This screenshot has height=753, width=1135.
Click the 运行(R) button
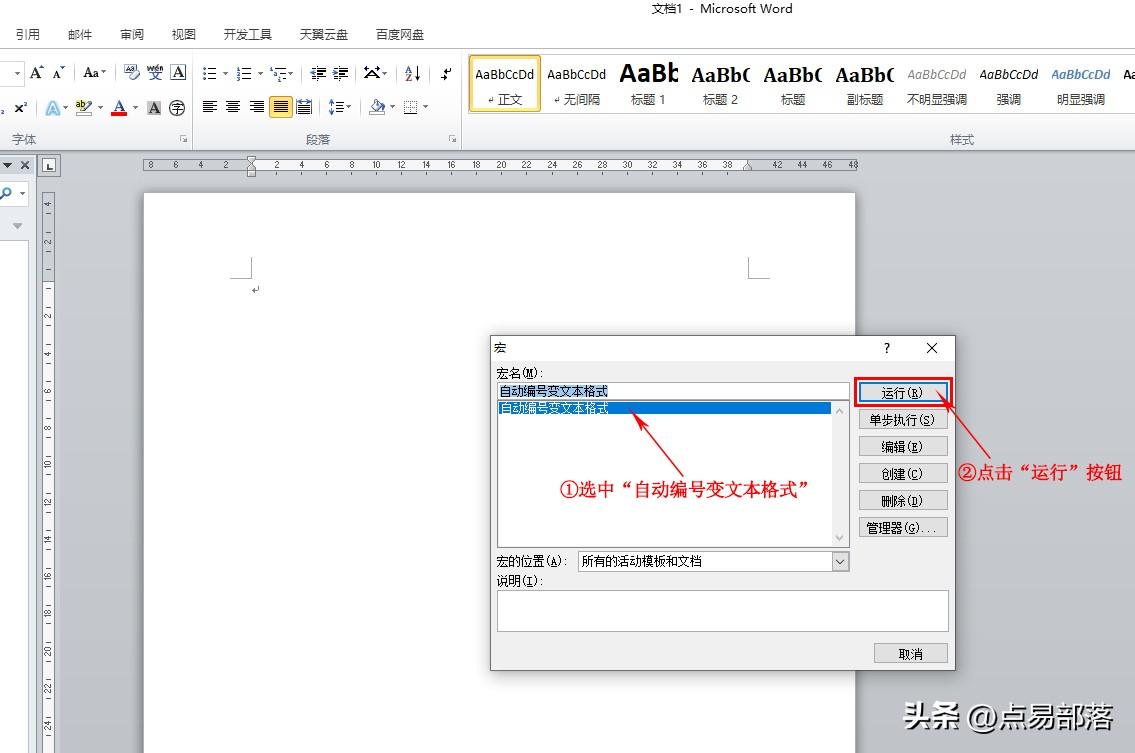(x=903, y=392)
